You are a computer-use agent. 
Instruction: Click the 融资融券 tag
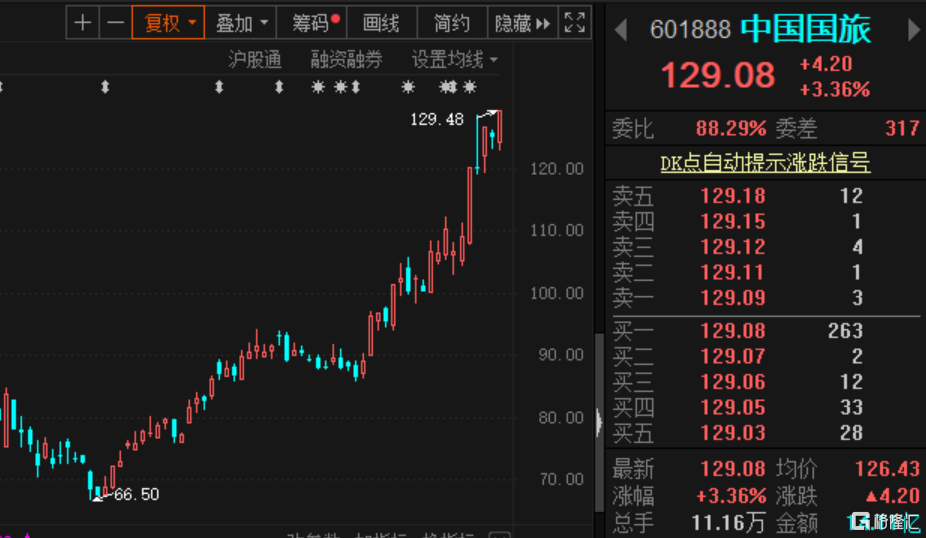tap(347, 59)
